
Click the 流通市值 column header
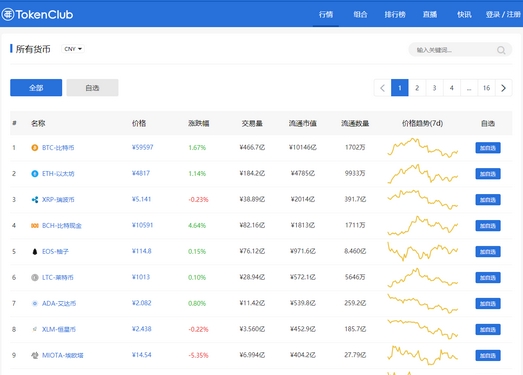(x=303, y=123)
